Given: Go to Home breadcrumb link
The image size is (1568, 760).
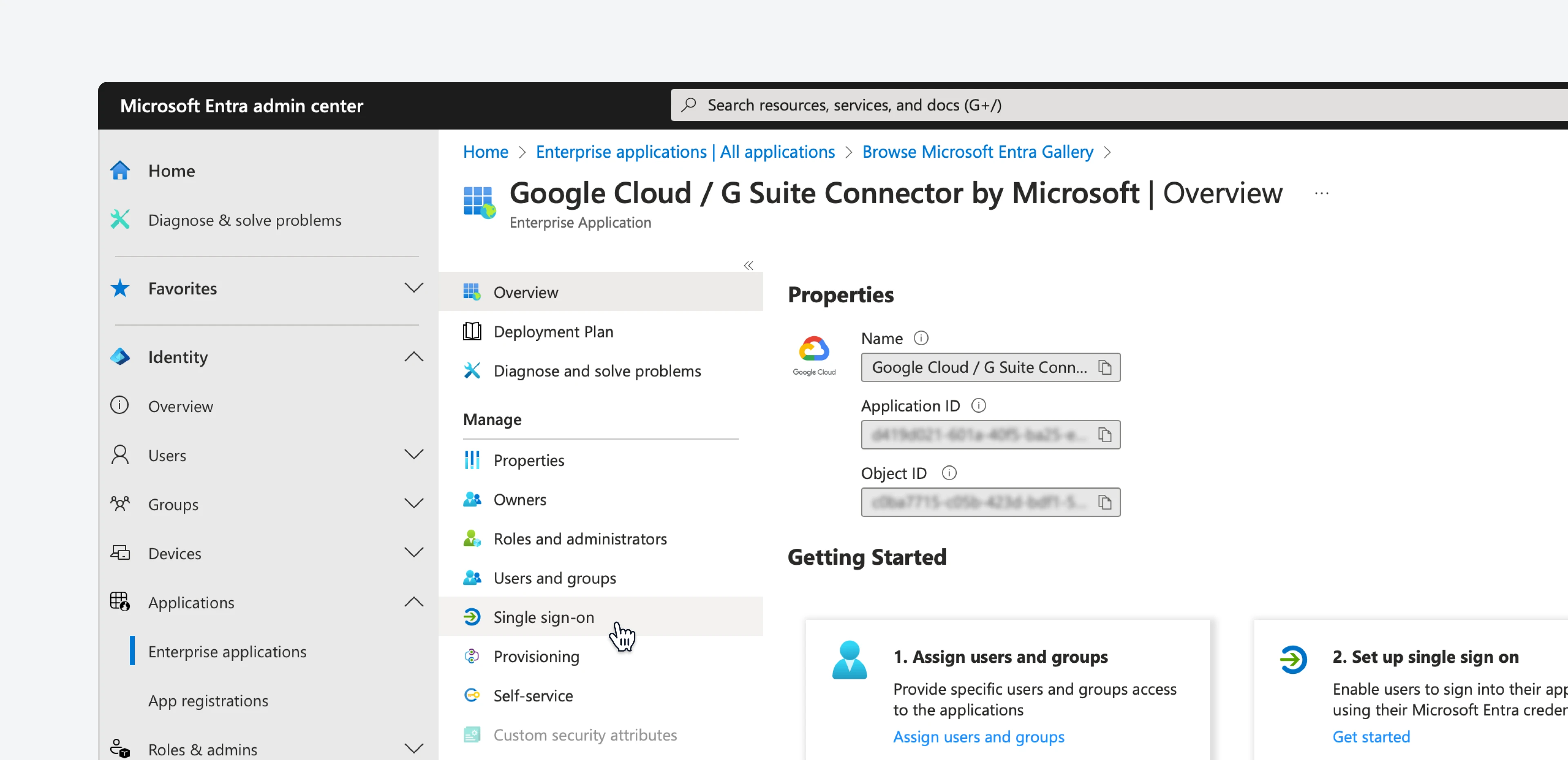Looking at the screenshot, I should [x=486, y=152].
